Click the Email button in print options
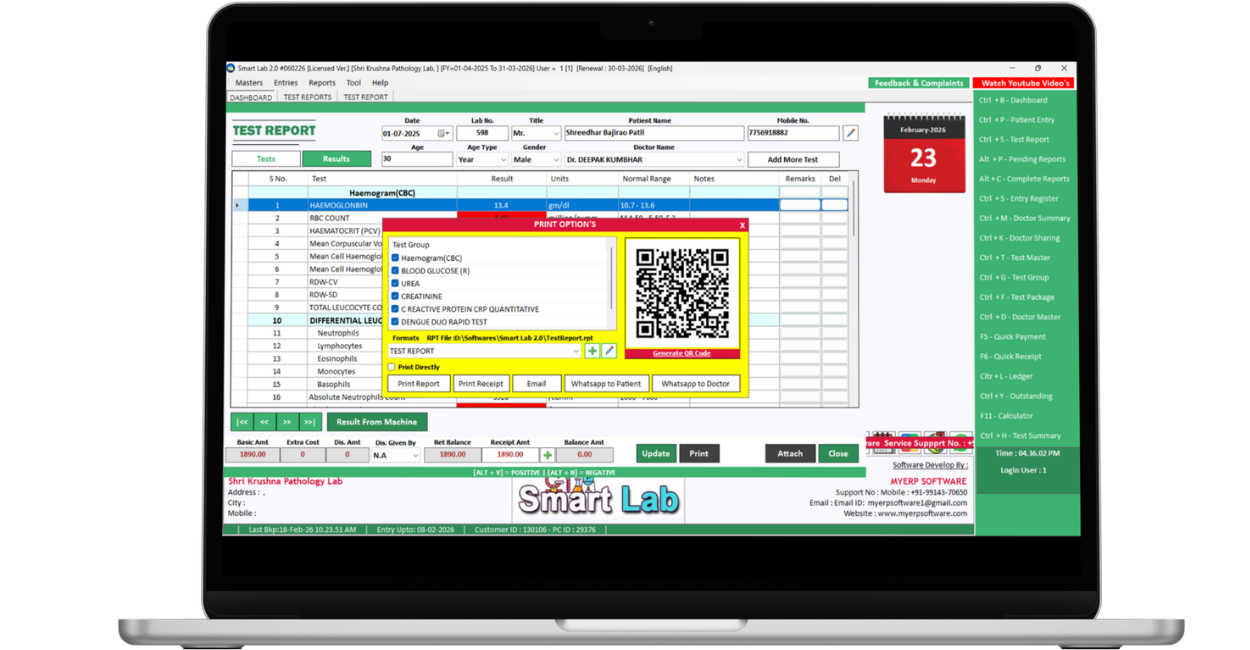This screenshot has width=1250, height=650. 536,384
